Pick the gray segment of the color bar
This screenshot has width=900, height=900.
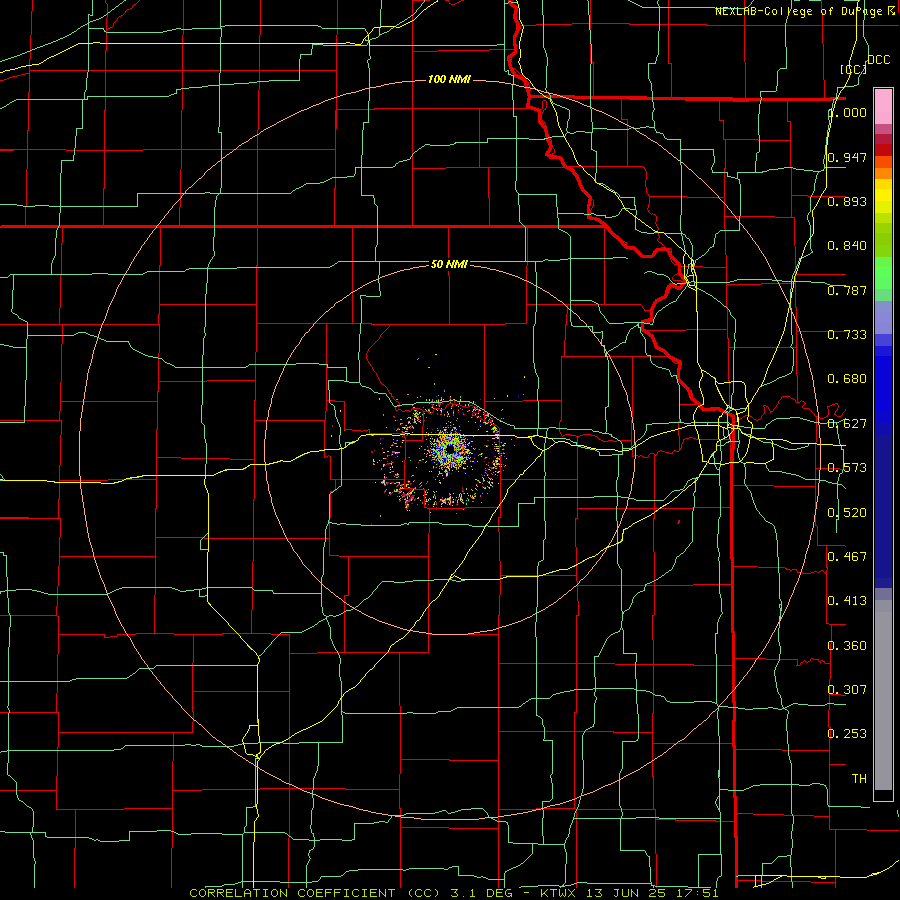[x=883, y=695]
